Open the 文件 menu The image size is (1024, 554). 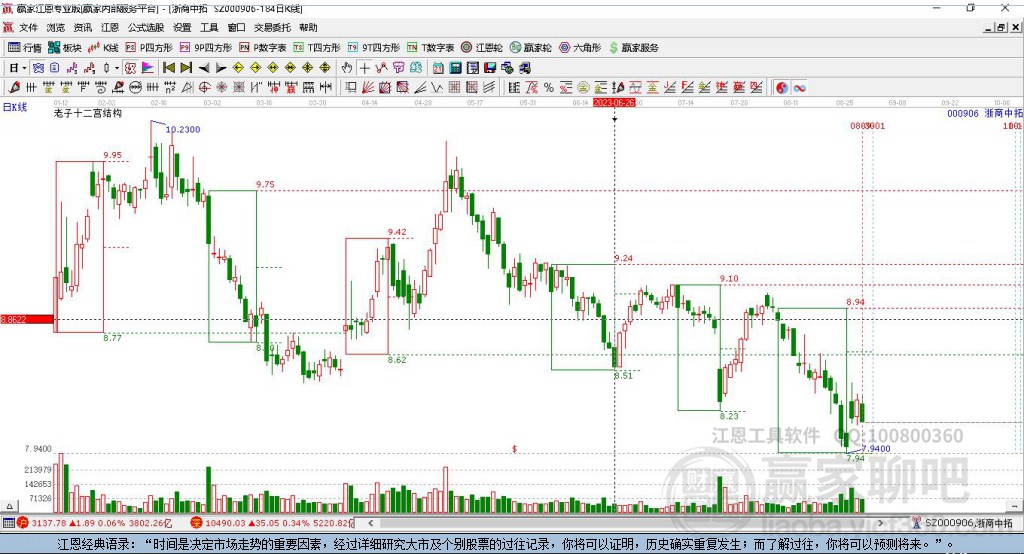pos(28,27)
